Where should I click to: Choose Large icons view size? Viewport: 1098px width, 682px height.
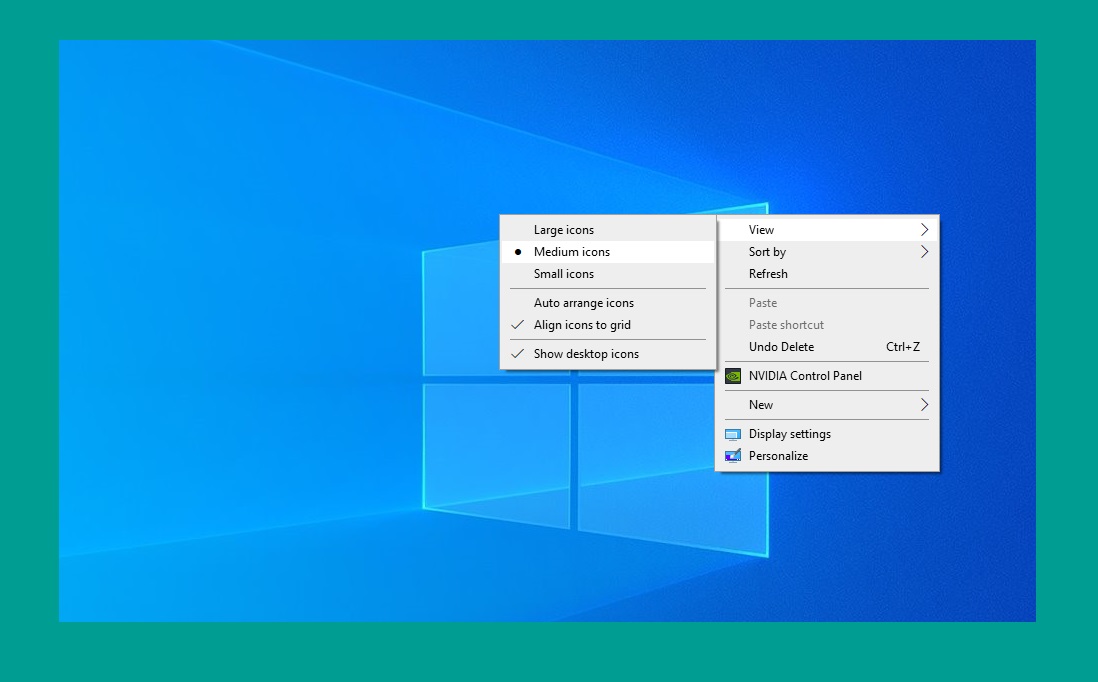click(x=608, y=230)
